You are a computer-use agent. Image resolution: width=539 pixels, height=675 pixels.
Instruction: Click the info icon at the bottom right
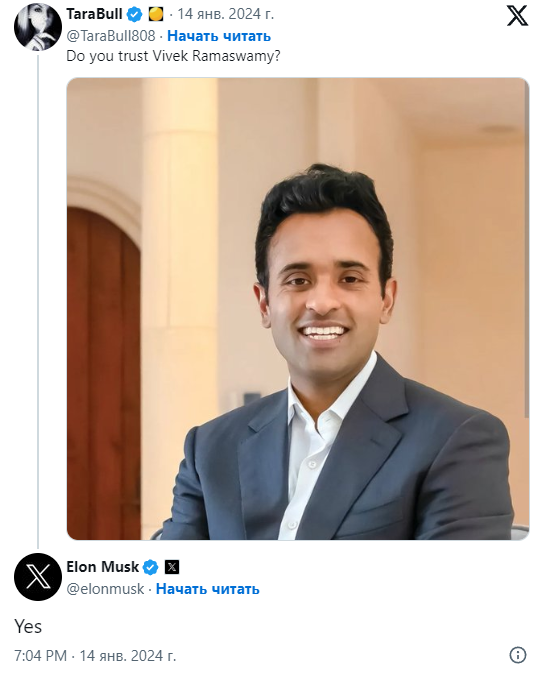coord(517,655)
